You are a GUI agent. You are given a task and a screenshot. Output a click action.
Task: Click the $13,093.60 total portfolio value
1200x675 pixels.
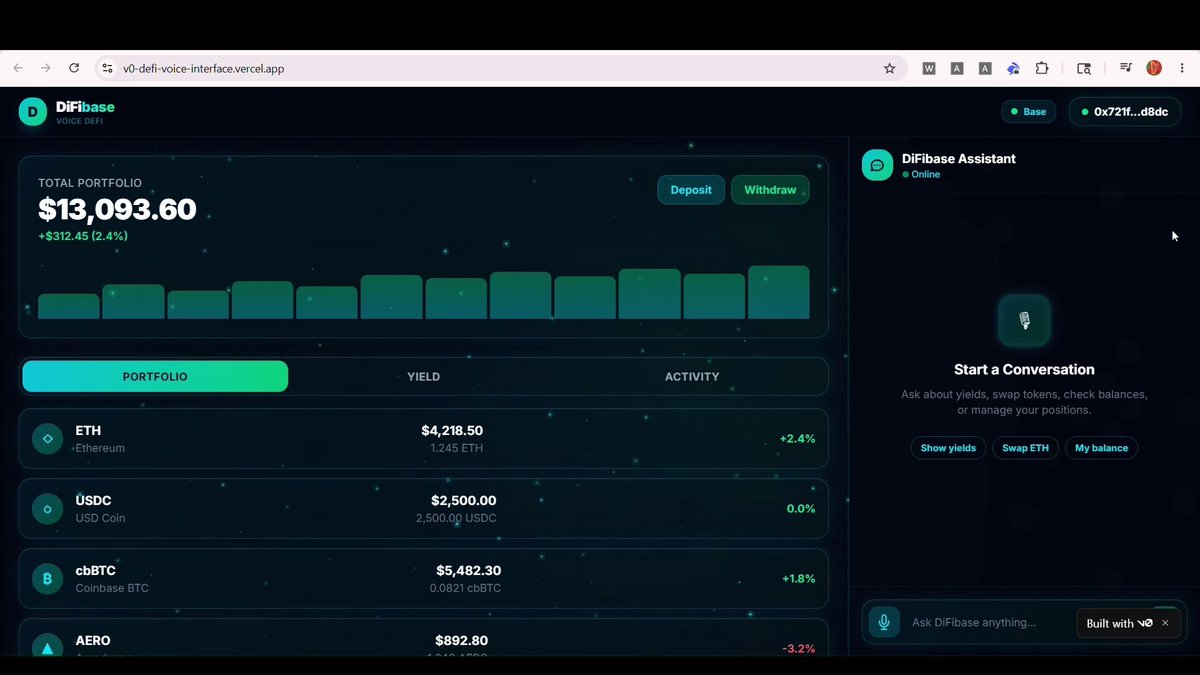117,209
